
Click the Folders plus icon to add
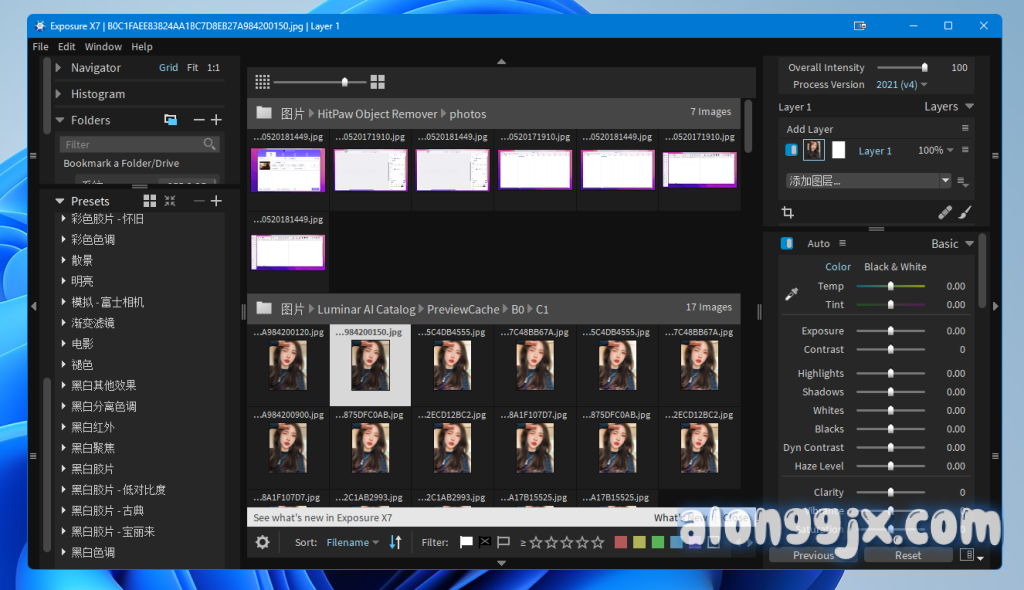(x=216, y=120)
